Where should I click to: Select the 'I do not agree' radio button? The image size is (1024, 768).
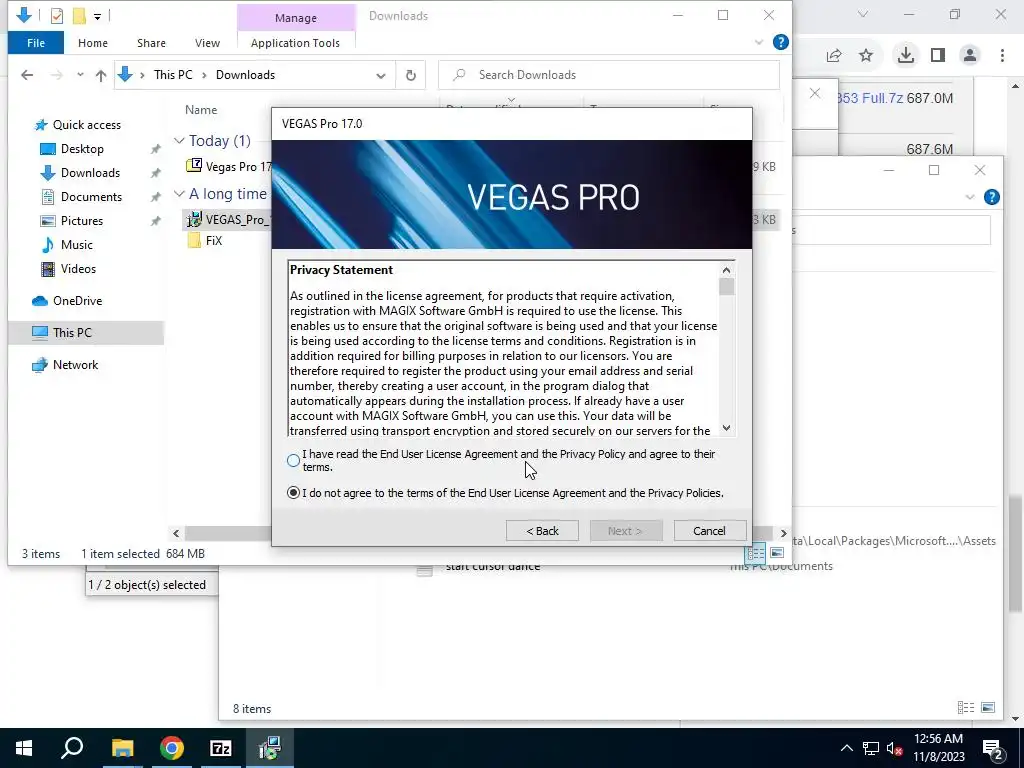(x=293, y=493)
